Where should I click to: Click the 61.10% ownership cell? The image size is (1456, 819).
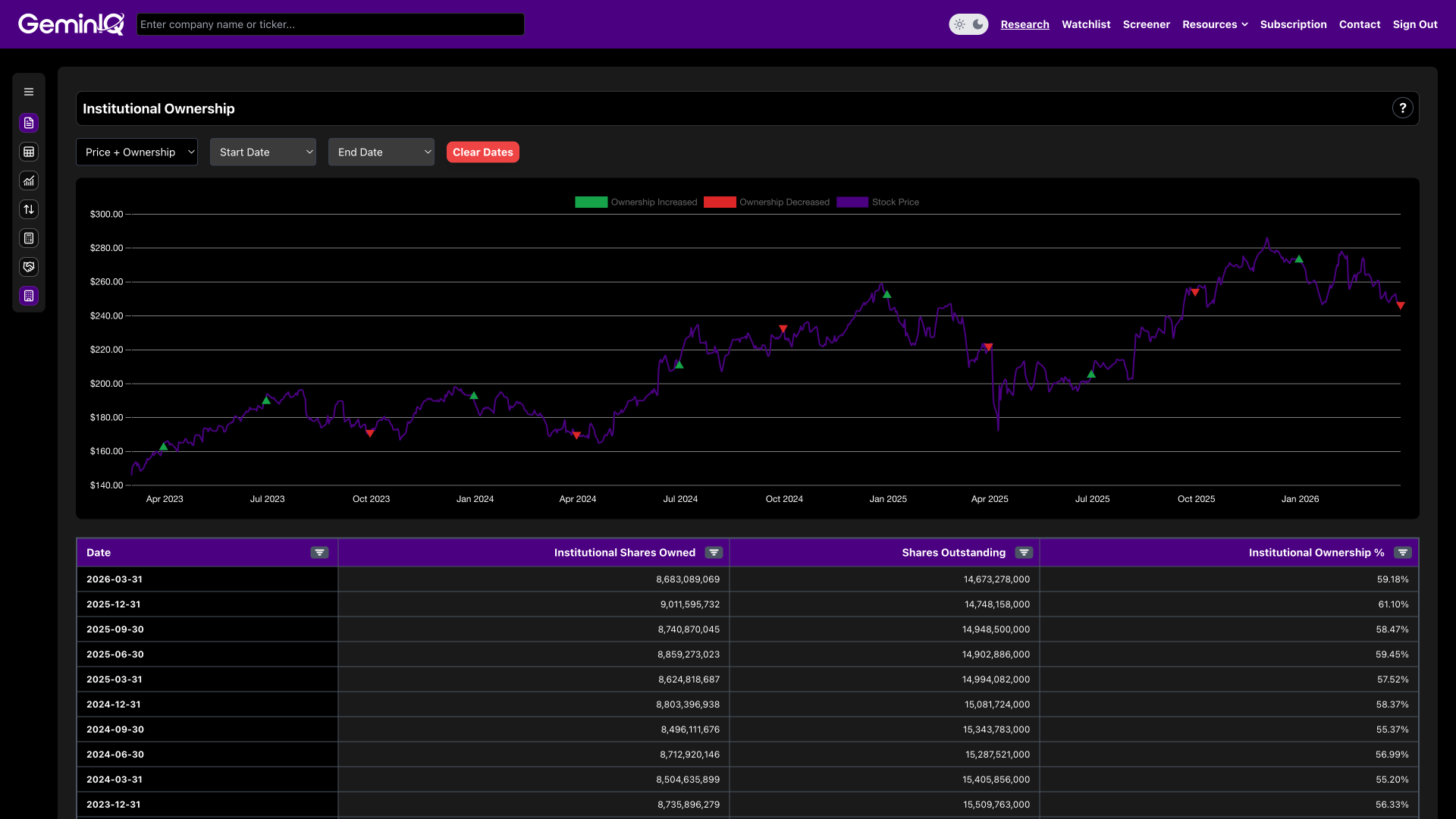point(1229,604)
